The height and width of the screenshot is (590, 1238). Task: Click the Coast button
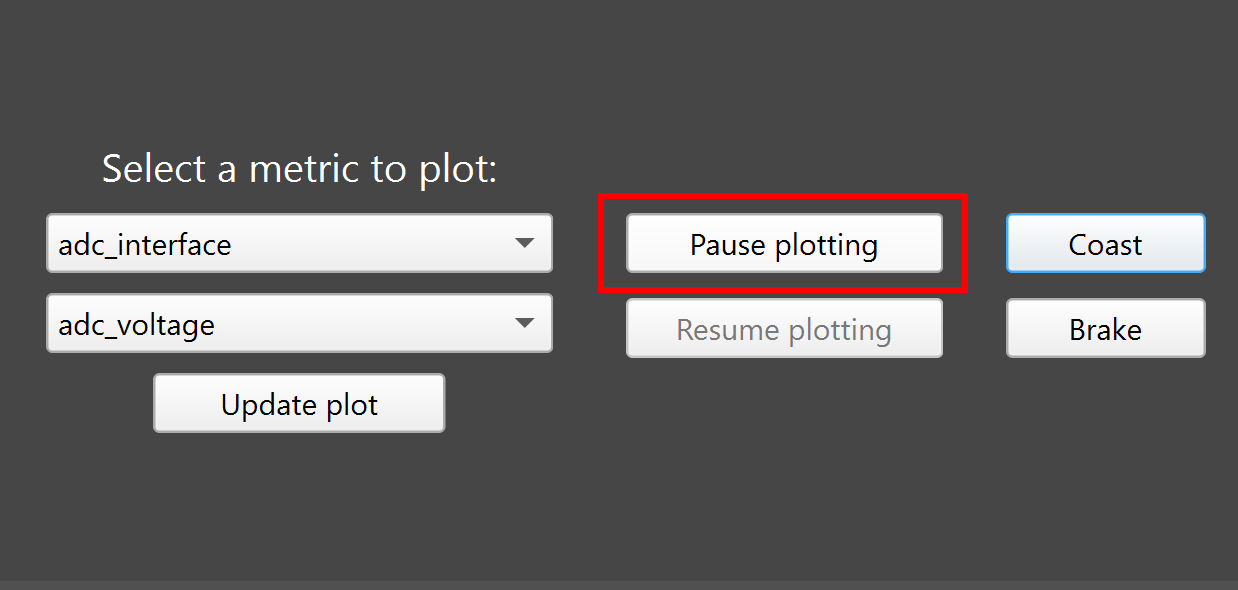(x=1105, y=243)
